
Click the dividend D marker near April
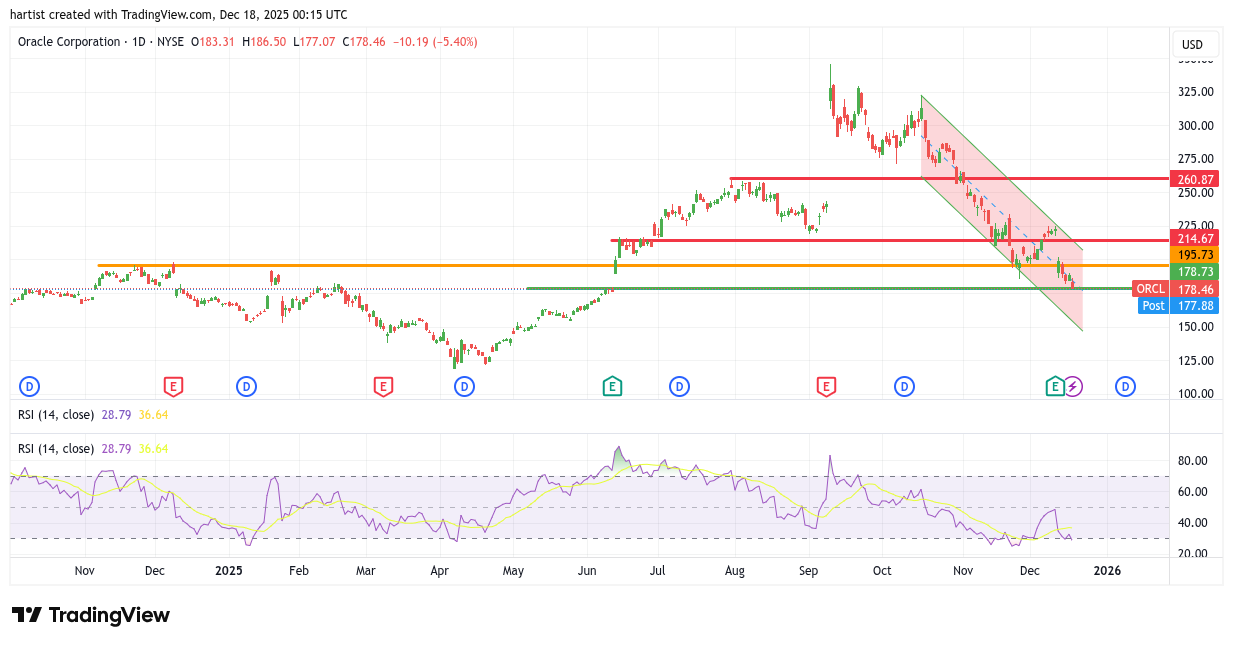pos(464,386)
